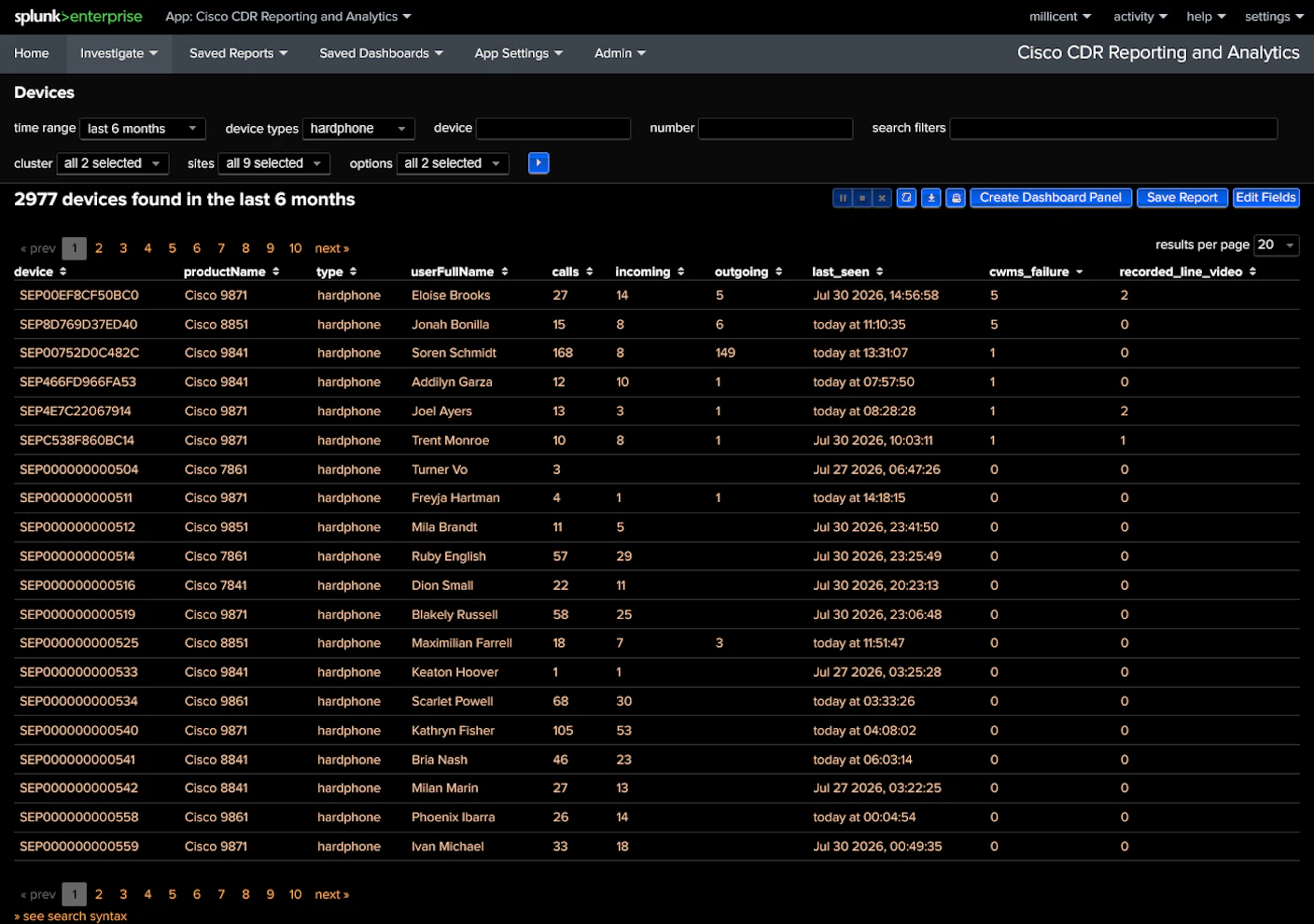The height and width of the screenshot is (924, 1314).
Task: Stop the search with the square icon
Action: tap(862, 198)
